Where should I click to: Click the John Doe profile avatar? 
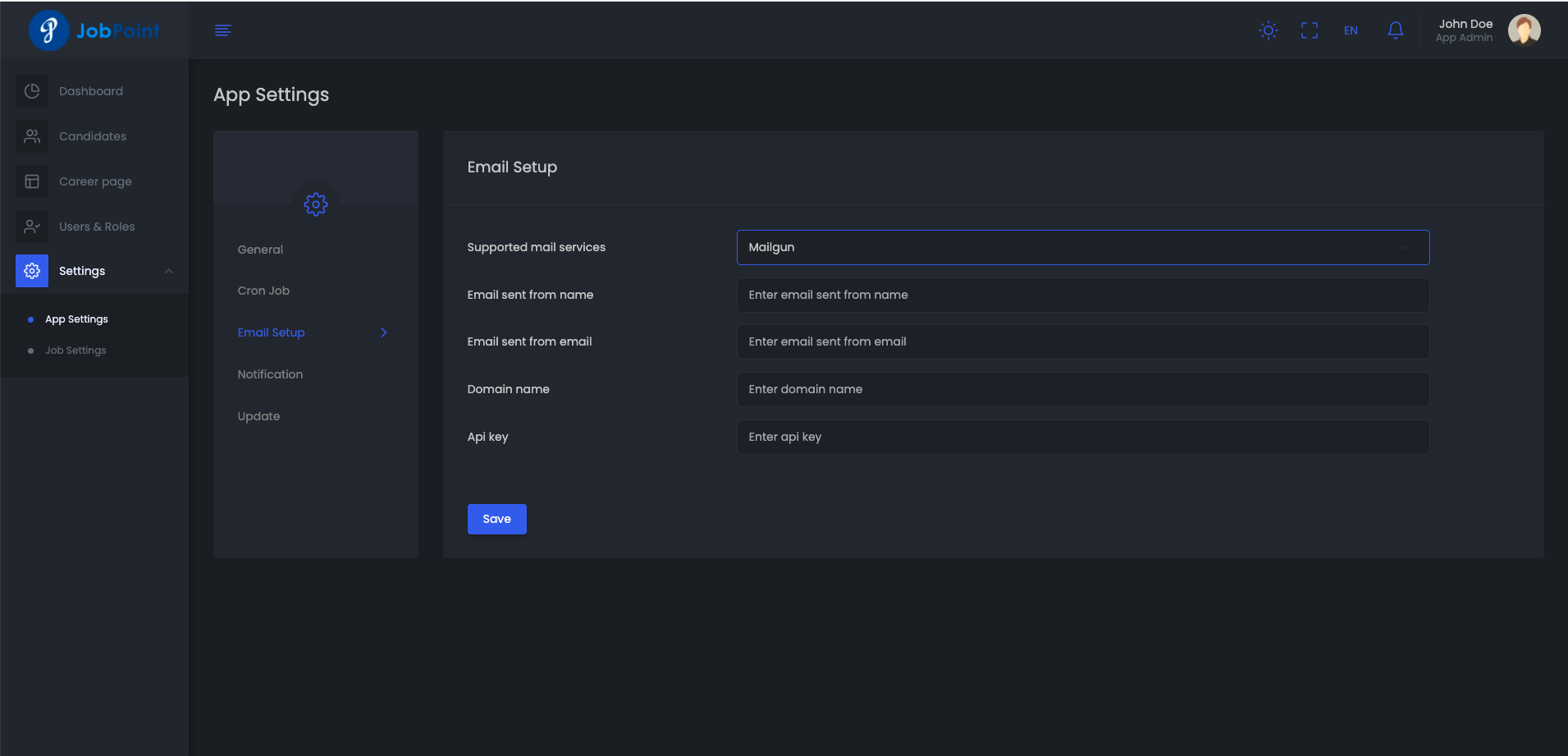pos(1524,30)
